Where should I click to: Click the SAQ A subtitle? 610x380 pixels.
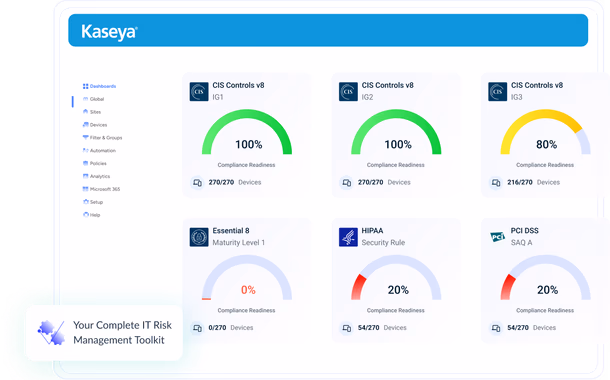[521, 243]
